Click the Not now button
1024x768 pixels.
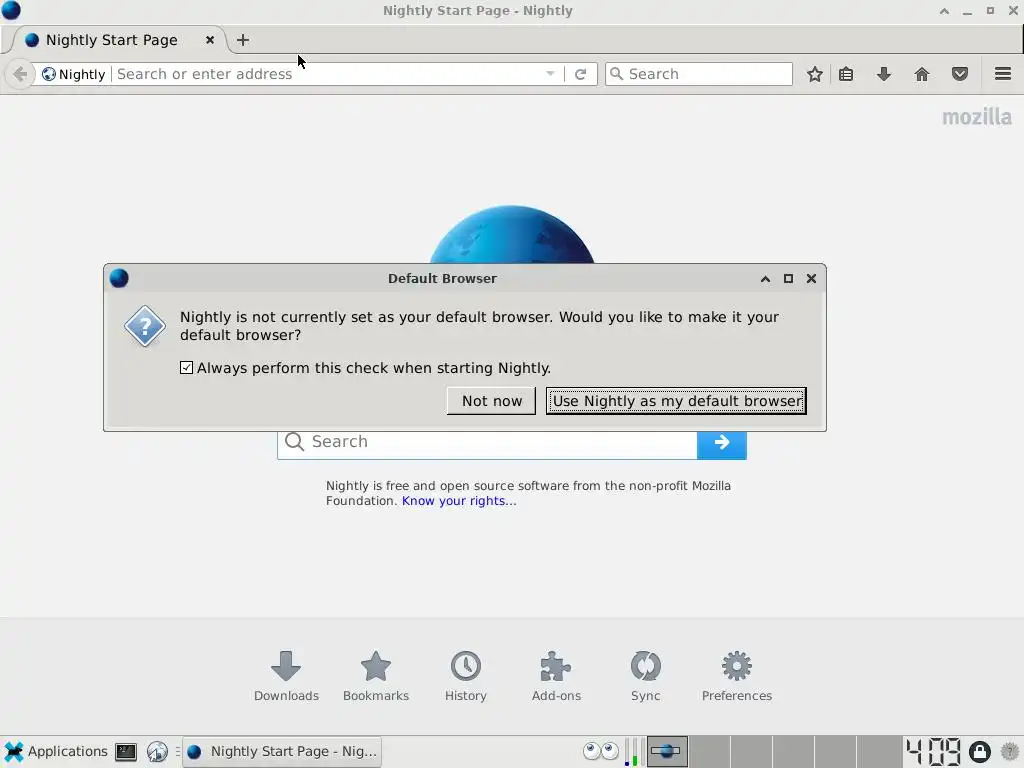point(491,401)
